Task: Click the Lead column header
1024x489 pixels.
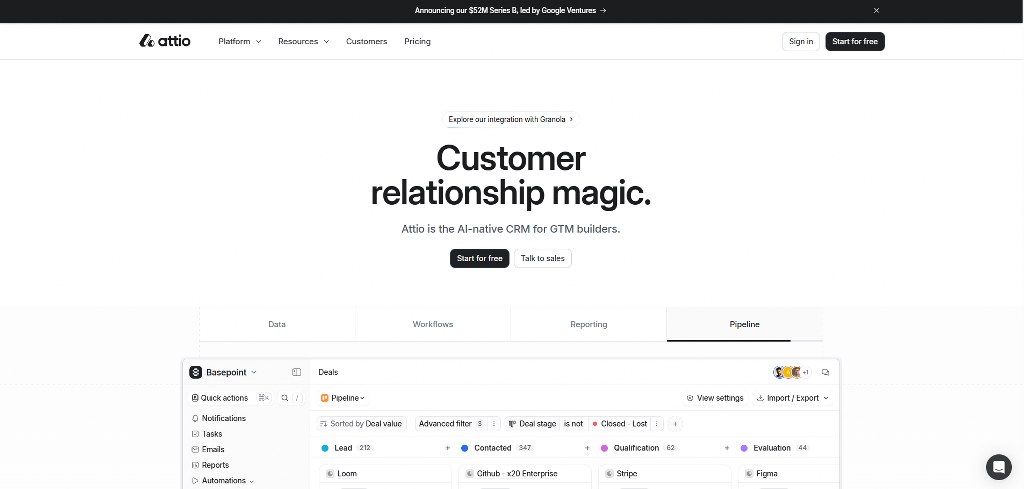Action: pyautogui.click(x=347, y=448)
